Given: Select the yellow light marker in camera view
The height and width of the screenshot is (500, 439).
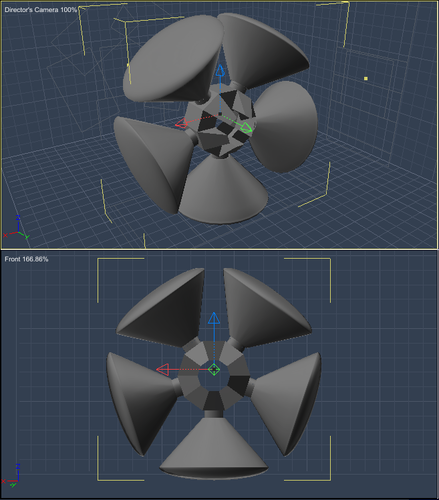Looking at the screenshot, I should (366, 79).
